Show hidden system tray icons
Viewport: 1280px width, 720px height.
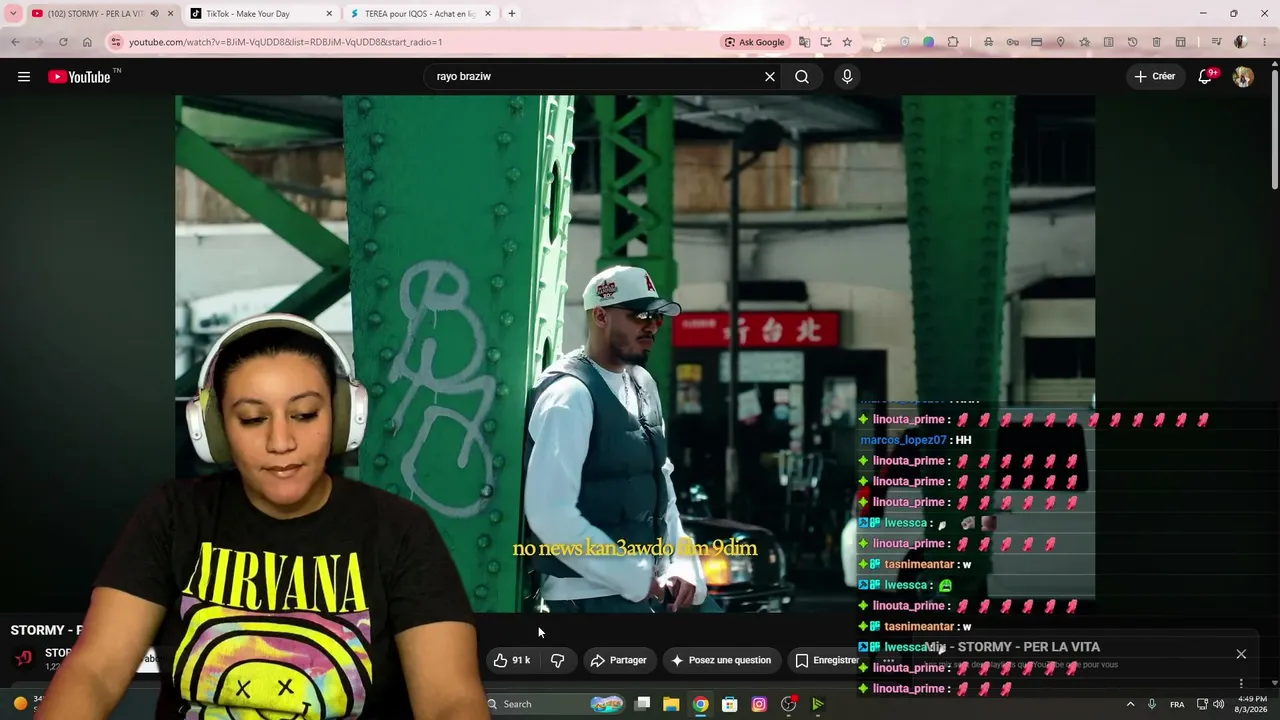[x=1131, y=704]
